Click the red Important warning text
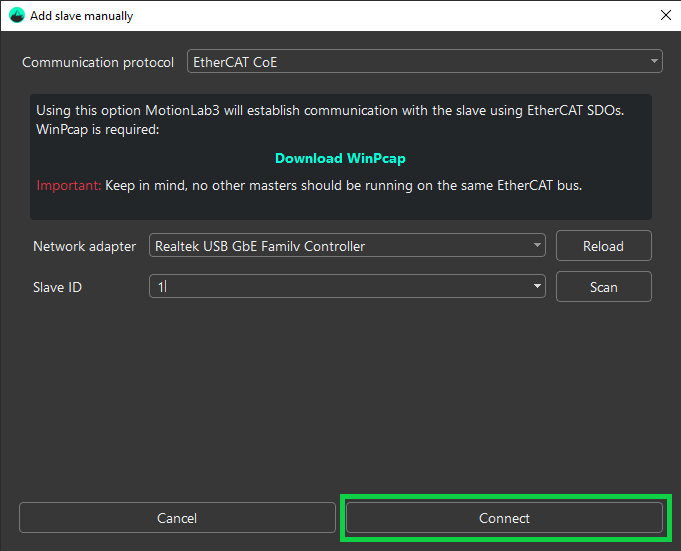The height and width of the screenshot is (551, 681). pyautogui.click(x=68, y=185)
